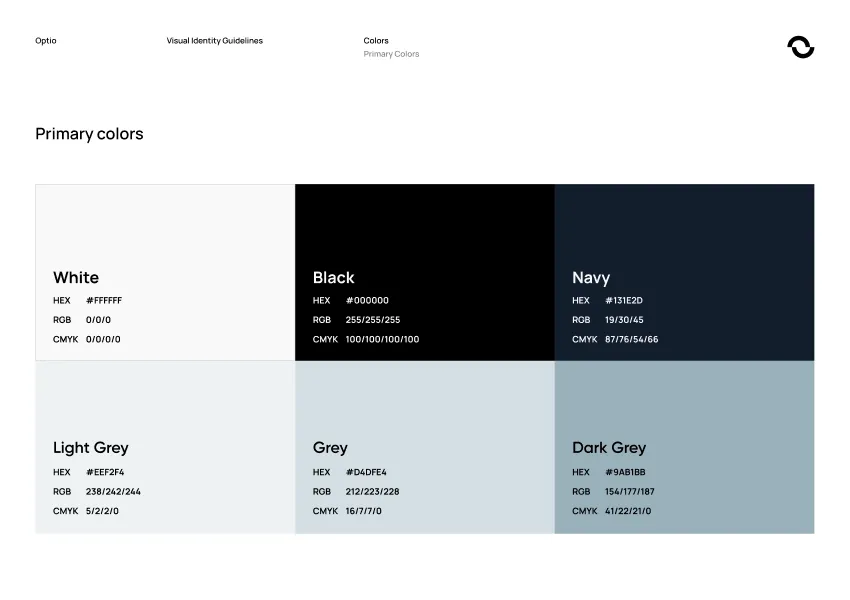Click the RGB label under White

coord(62,320)
